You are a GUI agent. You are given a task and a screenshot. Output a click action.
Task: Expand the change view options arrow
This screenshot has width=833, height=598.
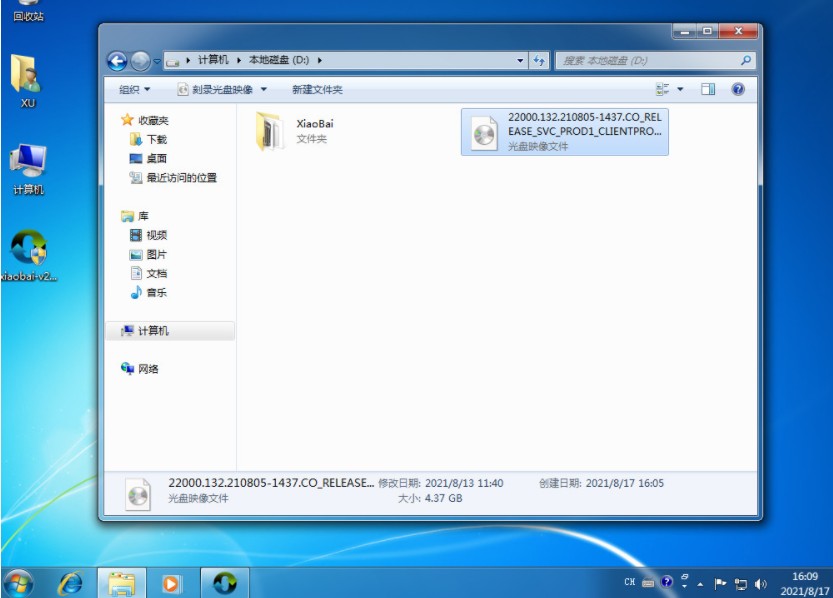681,89
